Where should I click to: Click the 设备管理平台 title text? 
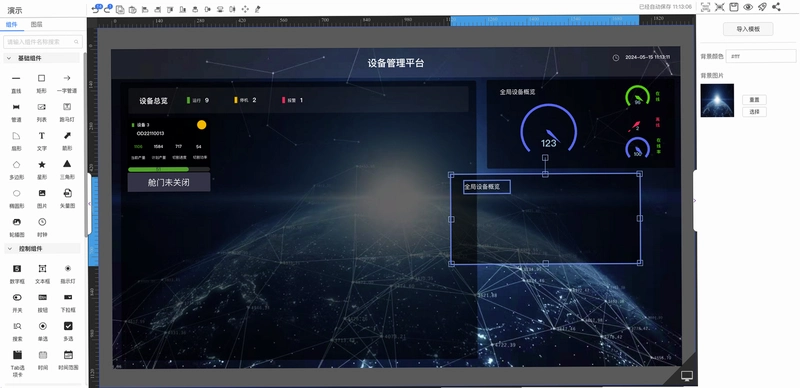pos(396,63)
